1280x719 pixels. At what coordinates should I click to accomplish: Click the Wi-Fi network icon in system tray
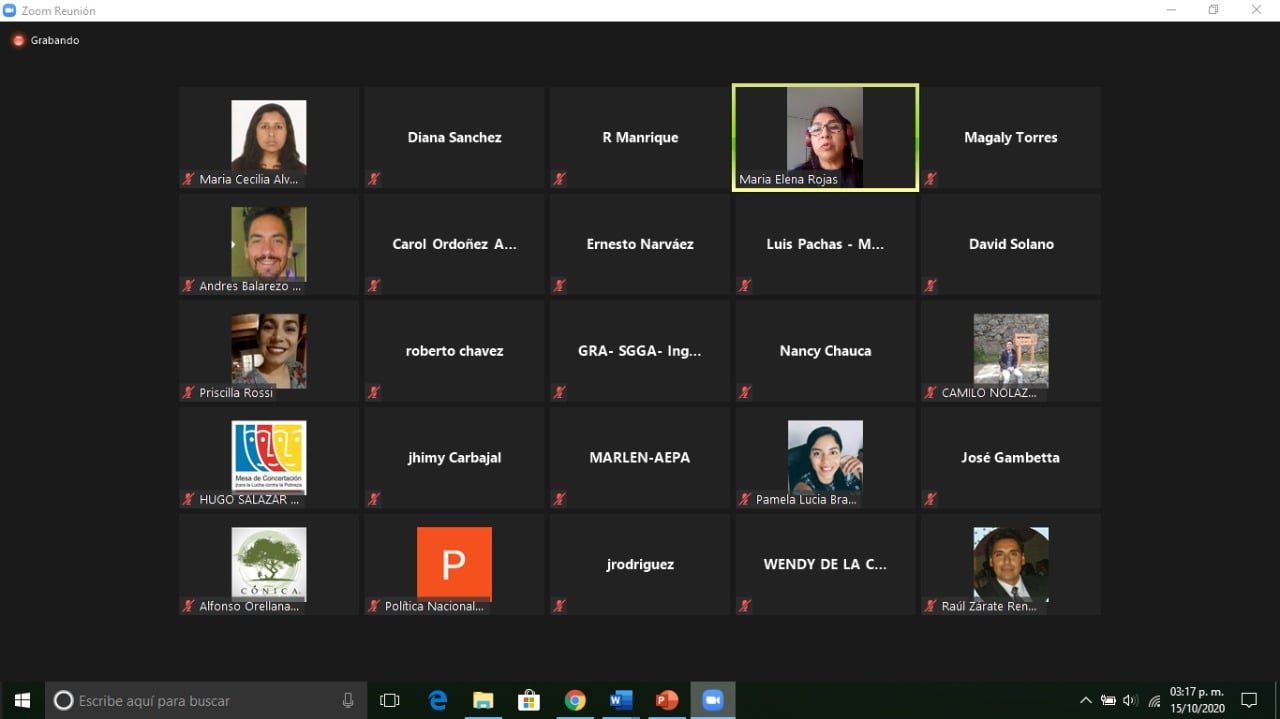coord(1154,701)
